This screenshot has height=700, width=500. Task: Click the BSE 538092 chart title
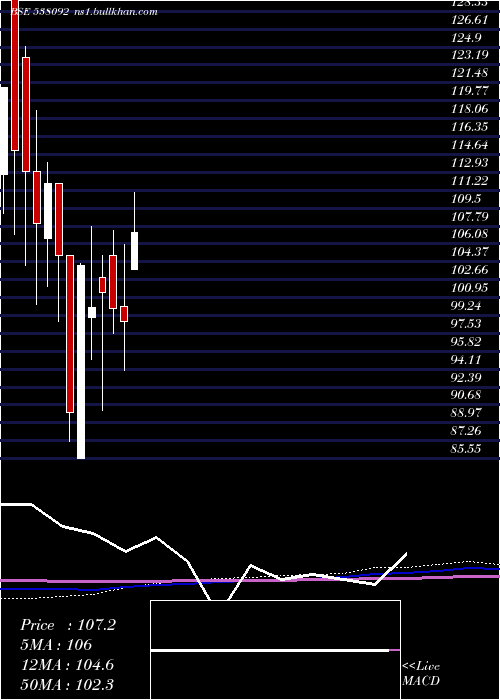[x=84, y=12]
